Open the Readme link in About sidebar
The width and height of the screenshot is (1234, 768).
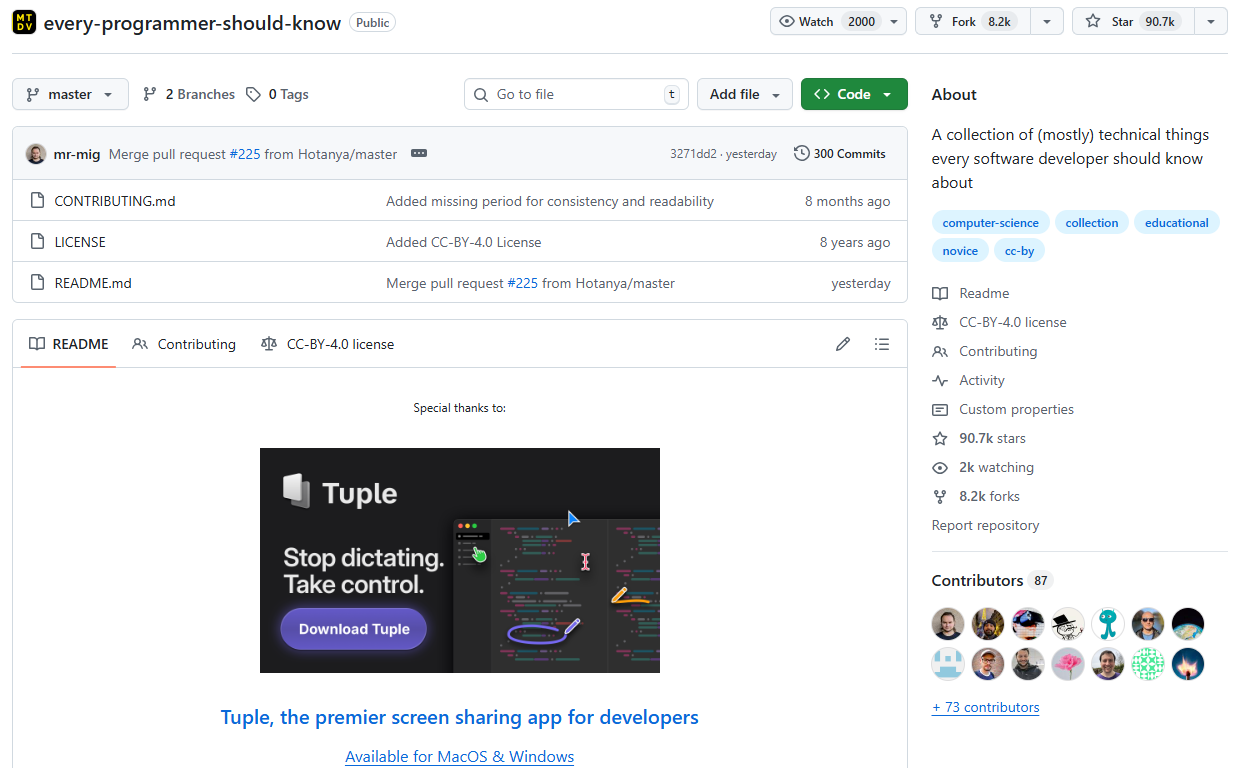971,293
